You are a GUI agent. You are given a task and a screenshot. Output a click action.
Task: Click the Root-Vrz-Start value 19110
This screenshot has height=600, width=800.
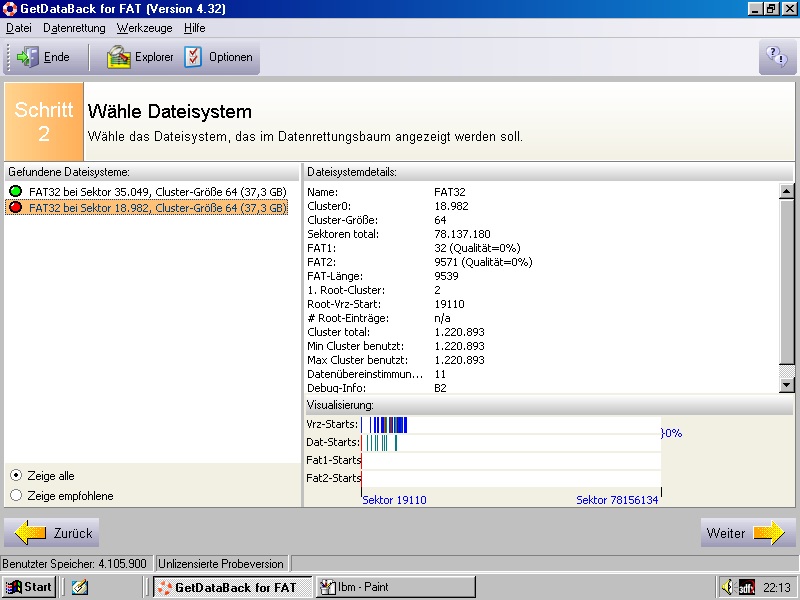click(449, 304)
